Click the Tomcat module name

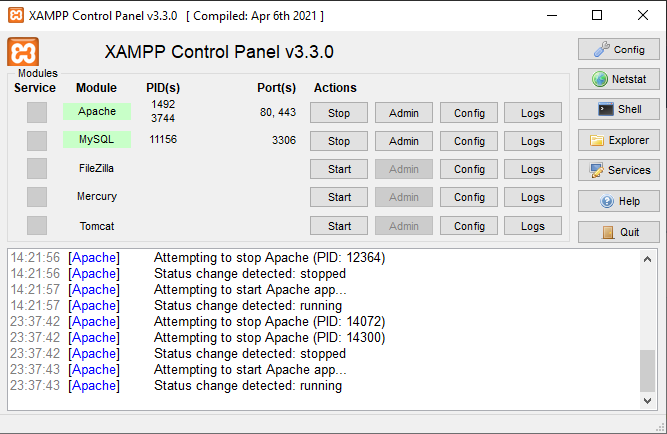tap(97, 226)
